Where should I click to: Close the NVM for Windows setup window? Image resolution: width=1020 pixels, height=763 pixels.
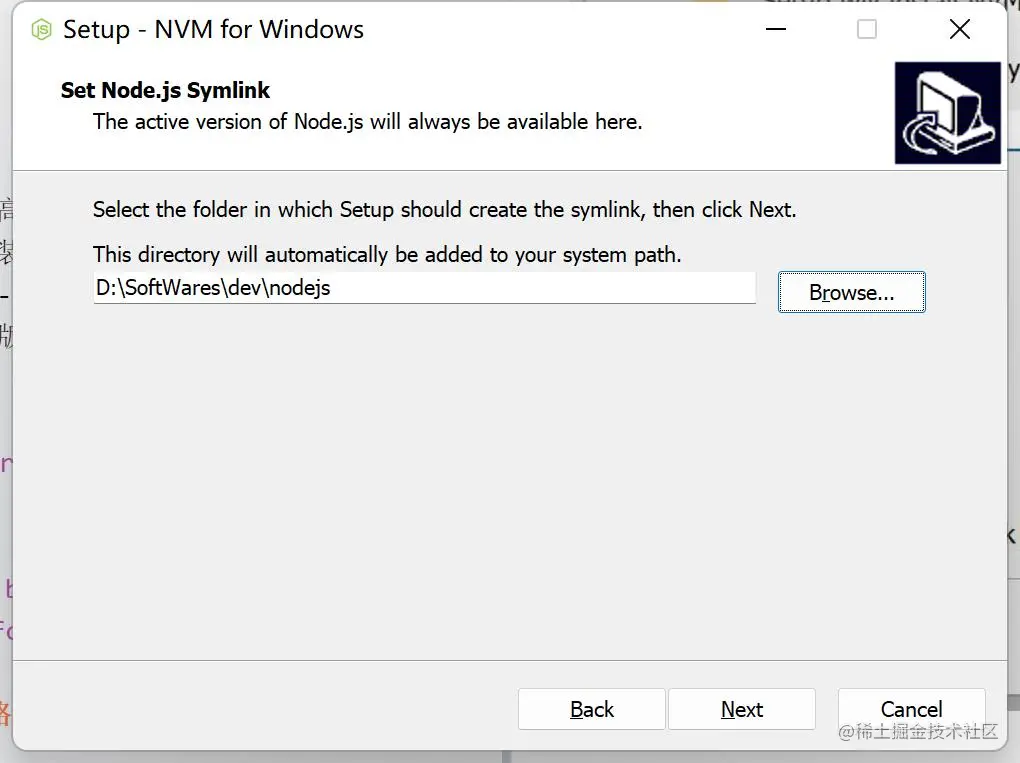click(x=959, y=30)
